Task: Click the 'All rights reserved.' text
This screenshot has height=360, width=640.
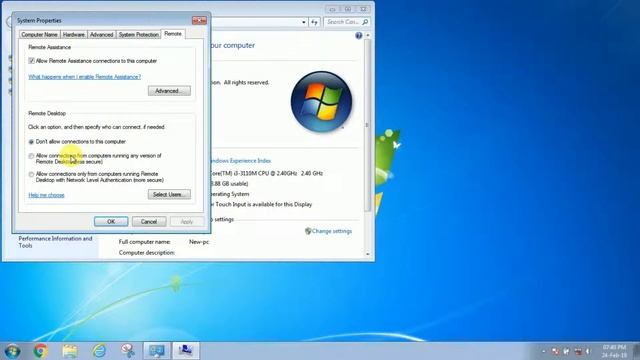Action: [x=246, y=82]
